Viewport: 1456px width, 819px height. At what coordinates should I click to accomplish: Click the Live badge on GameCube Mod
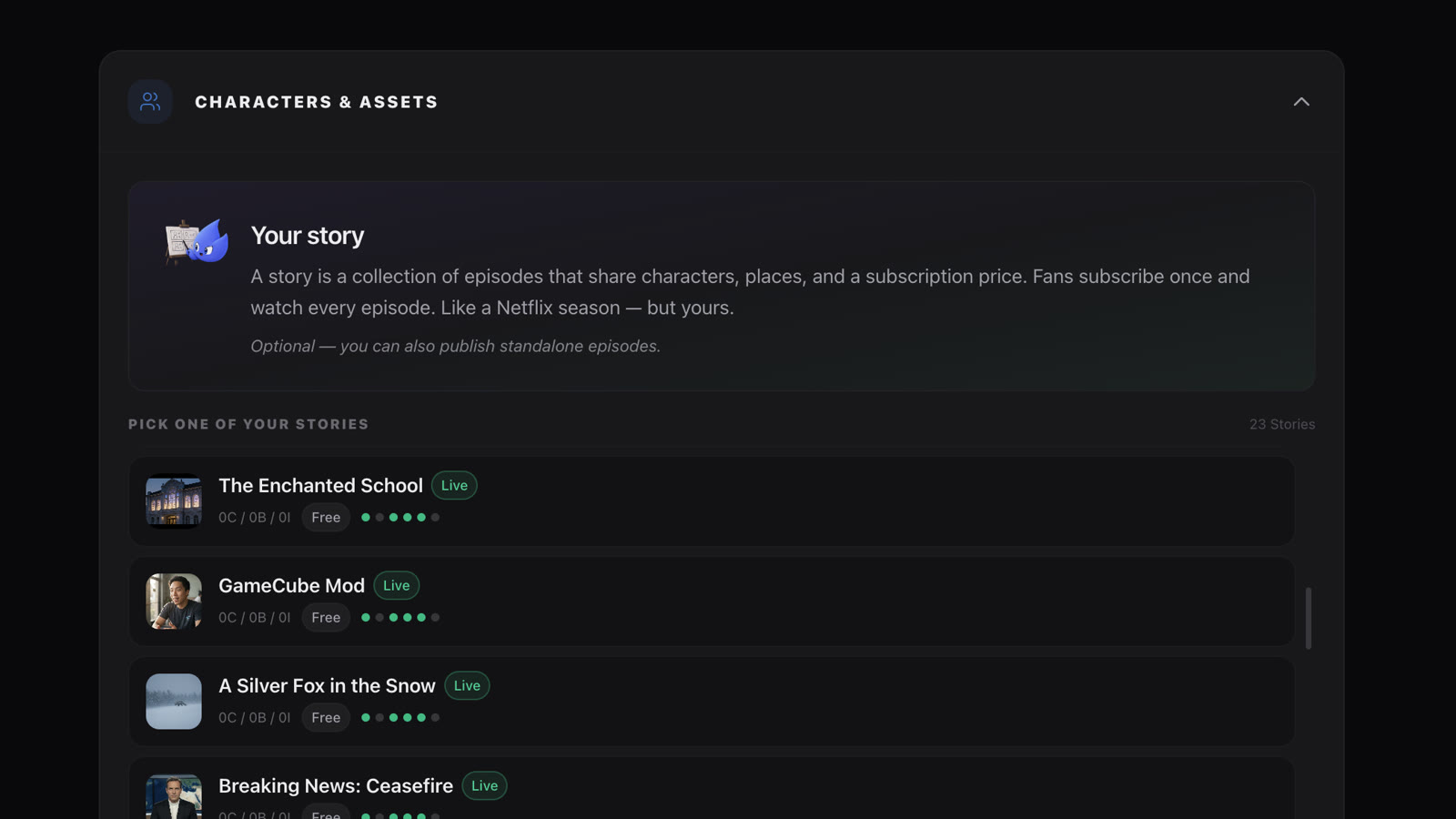397,585
